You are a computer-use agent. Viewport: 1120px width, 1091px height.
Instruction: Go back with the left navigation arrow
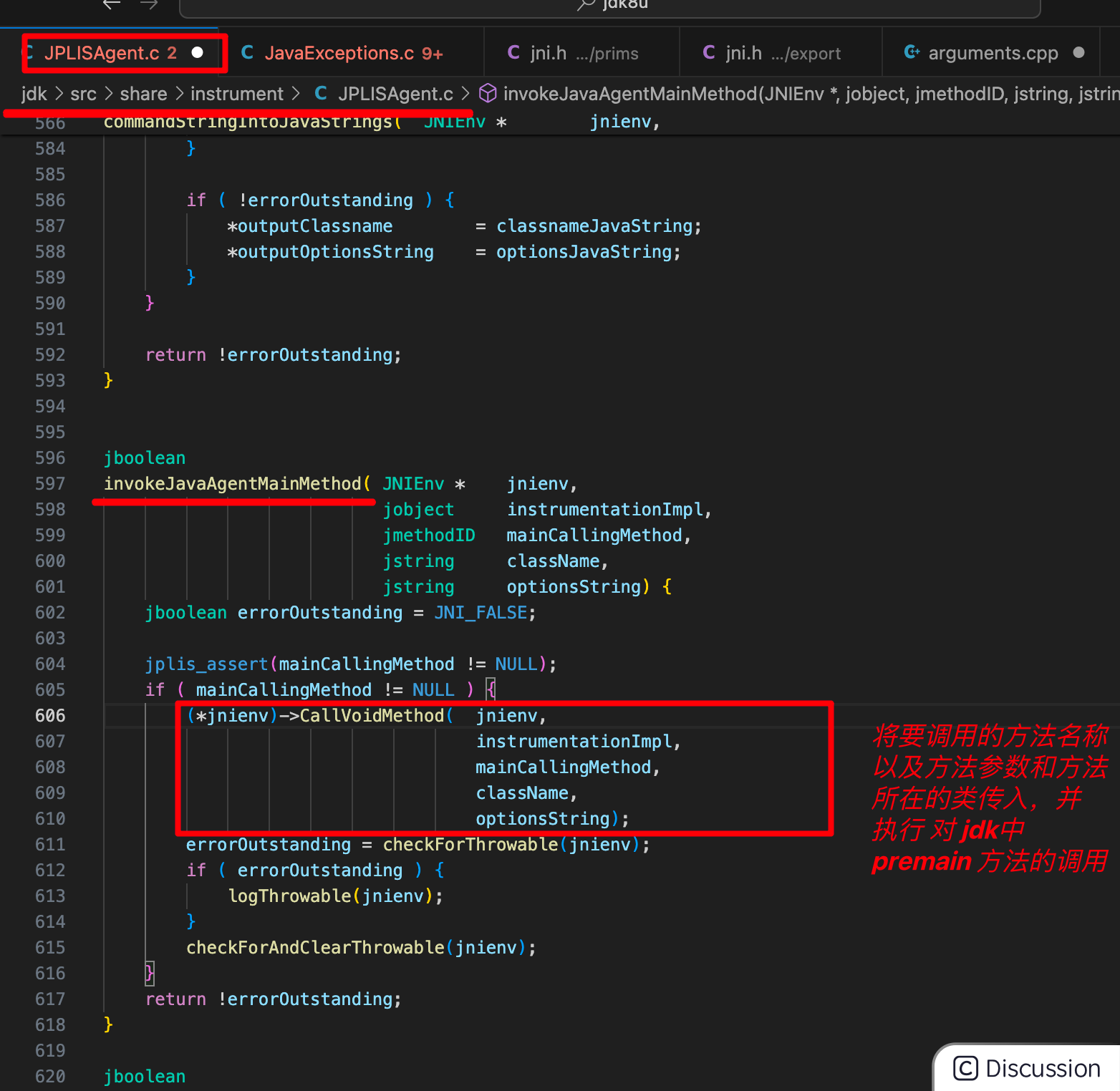pyautogui.click(x=111, y=4)
